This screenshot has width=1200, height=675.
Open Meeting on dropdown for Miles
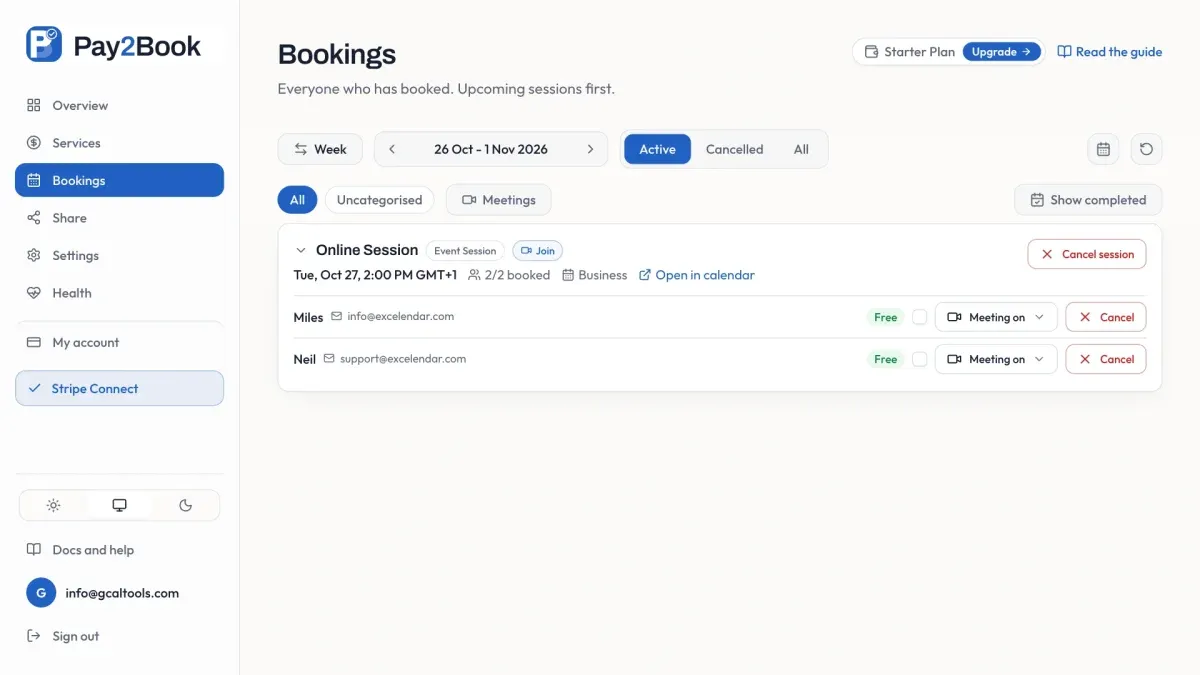(x=996, y=317)
